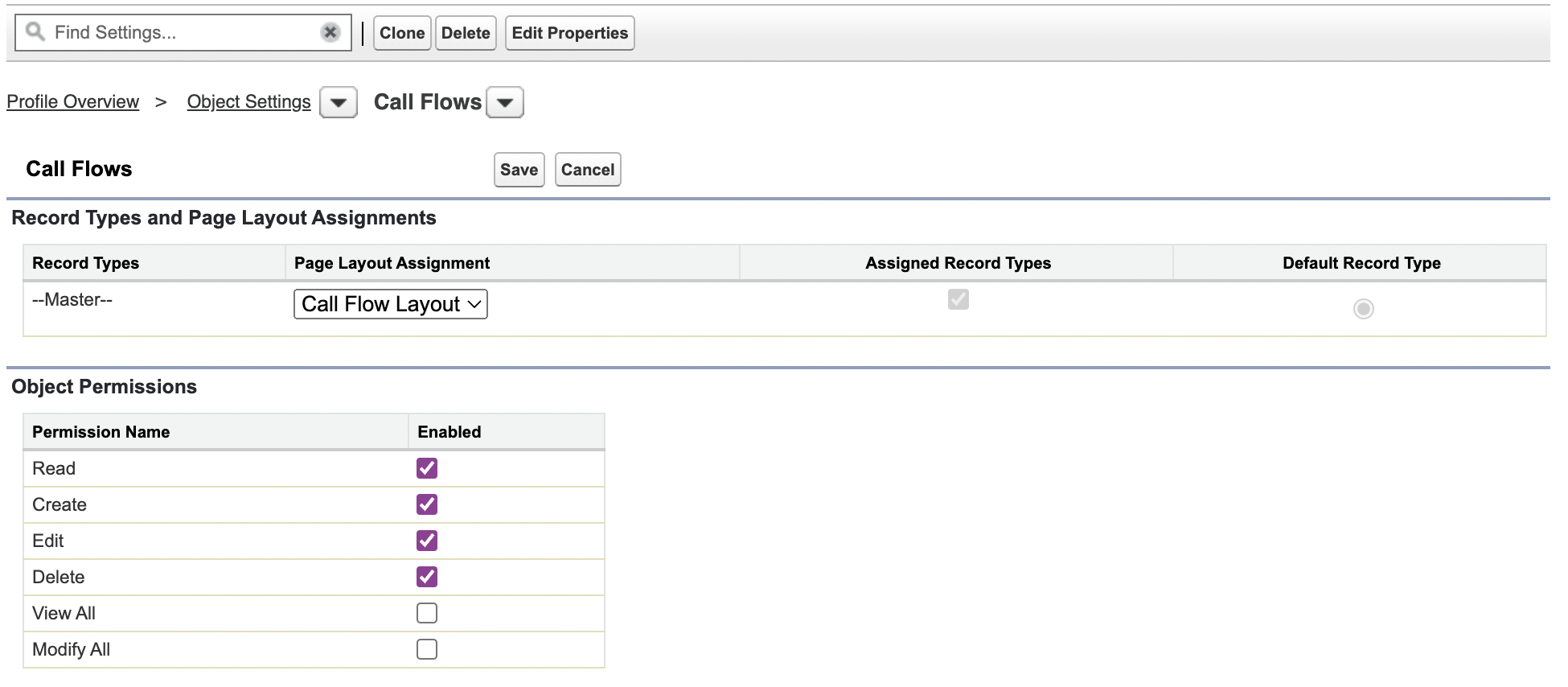Uncheck the Create permission

tap(427, 504)
